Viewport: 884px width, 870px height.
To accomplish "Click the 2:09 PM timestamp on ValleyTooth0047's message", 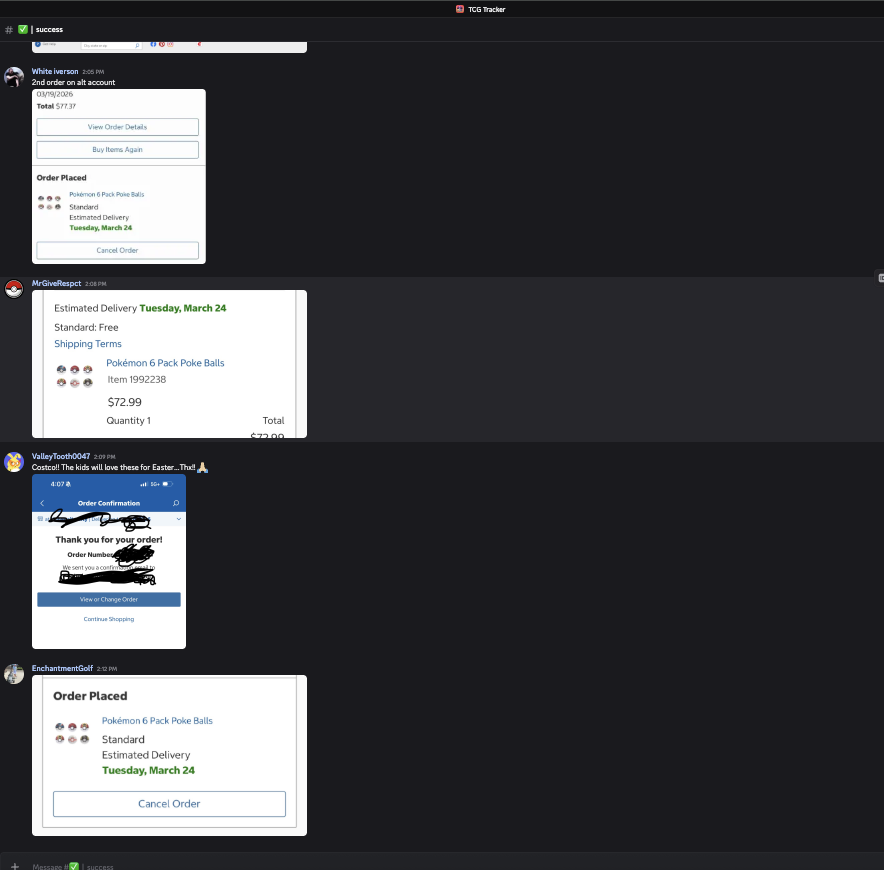I will click(105, 457).
